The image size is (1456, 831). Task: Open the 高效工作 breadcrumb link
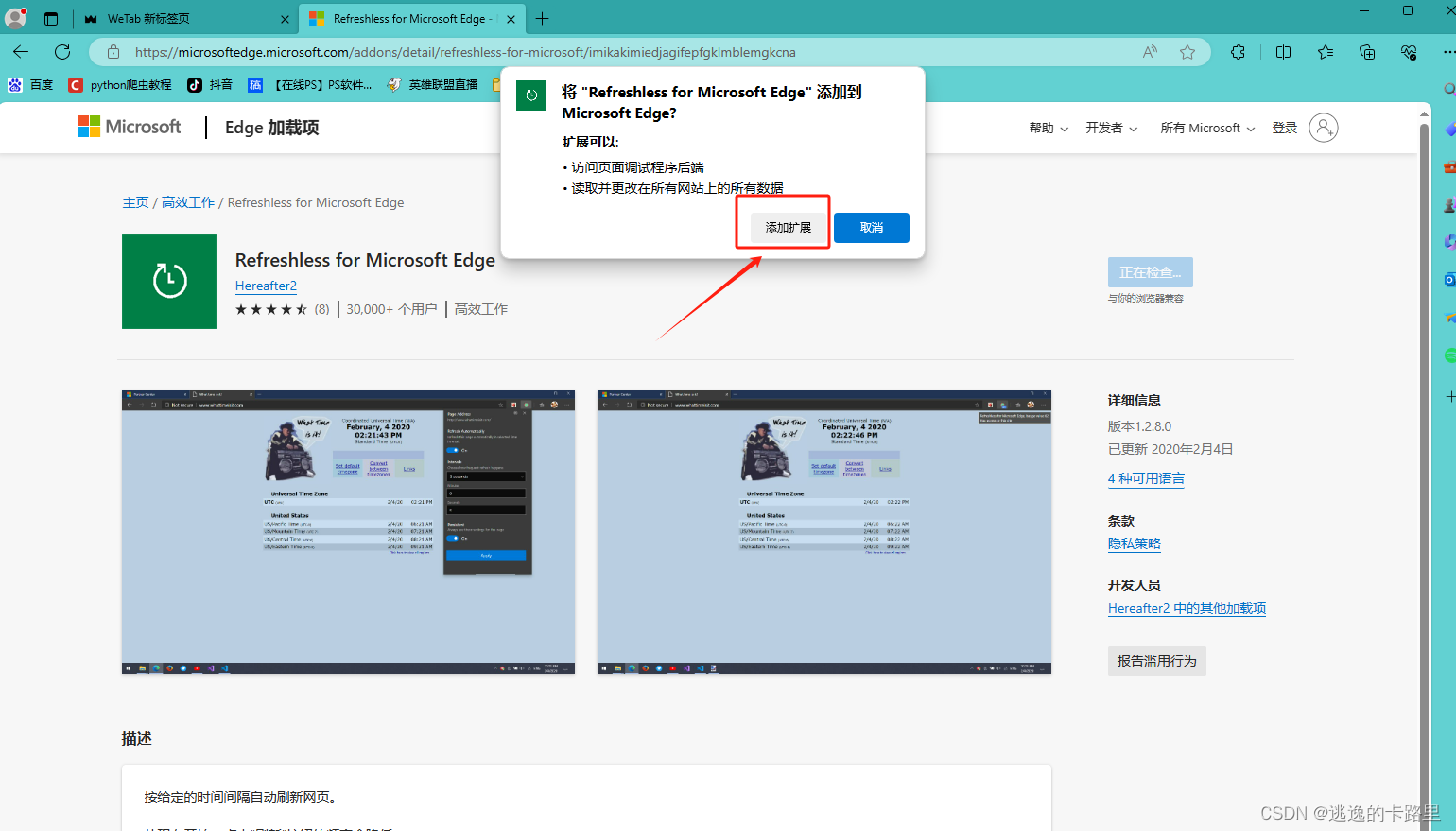[x=188, y=202]
